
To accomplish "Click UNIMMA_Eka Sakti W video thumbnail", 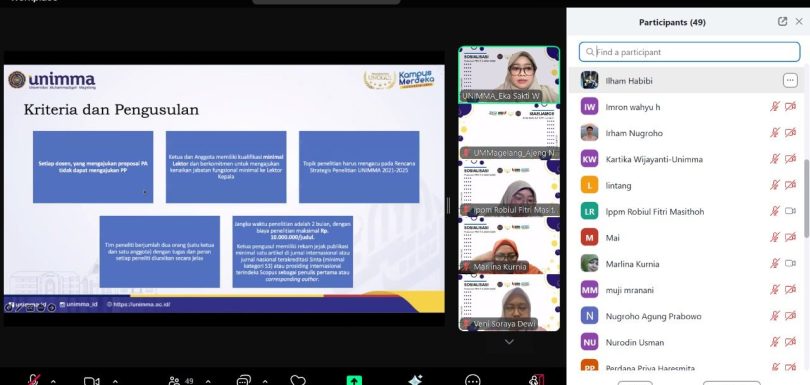I will [x=509, y=75].
